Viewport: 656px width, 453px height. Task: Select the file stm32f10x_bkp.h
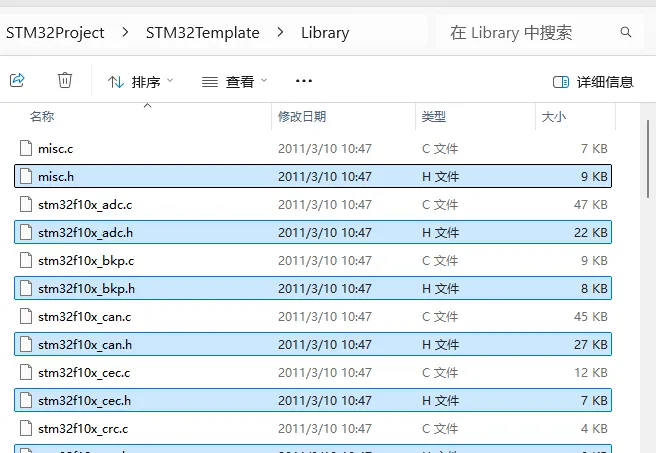click(313, 288)
